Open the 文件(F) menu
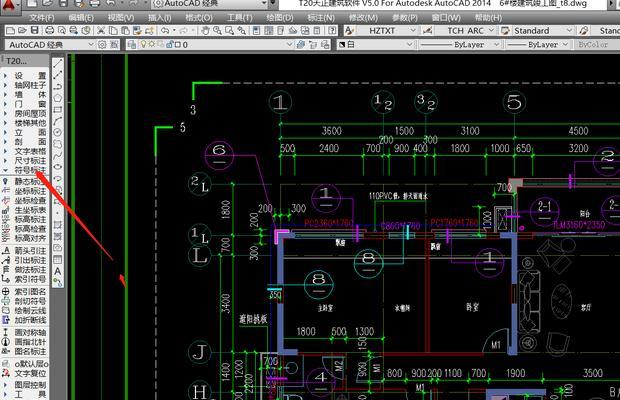This screenshot has width=620, height=400. pyautogui.click(x=42, y=18)
